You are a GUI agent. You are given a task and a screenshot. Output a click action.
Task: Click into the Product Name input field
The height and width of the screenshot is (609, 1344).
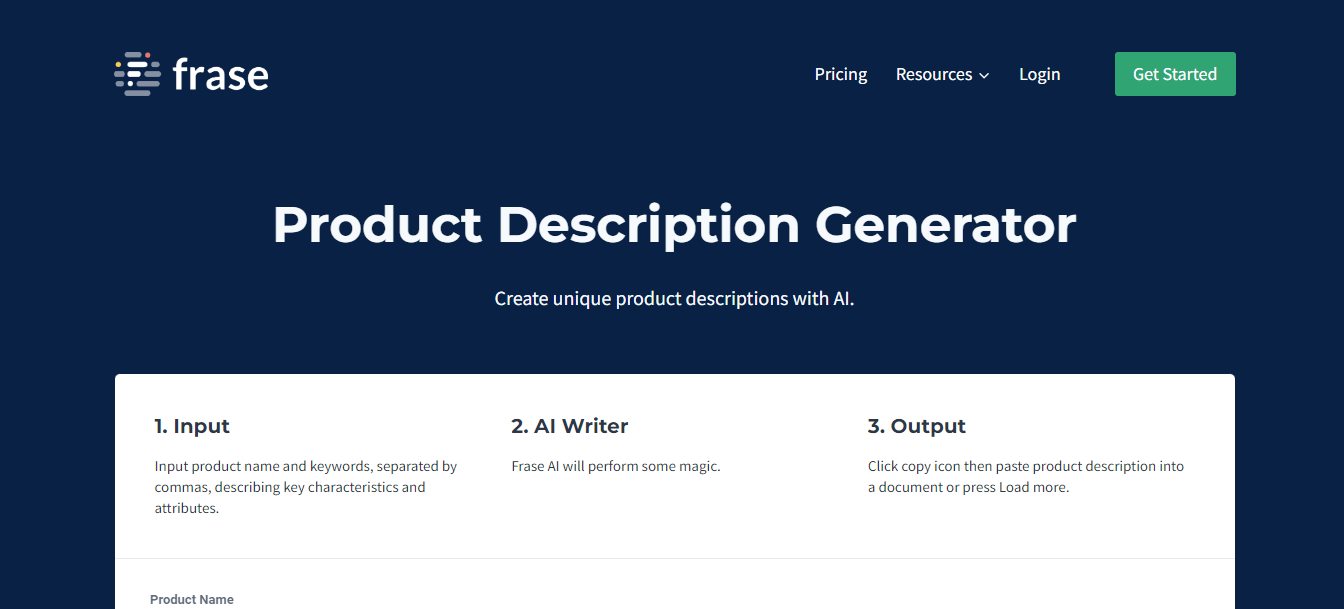pos(400,605)
